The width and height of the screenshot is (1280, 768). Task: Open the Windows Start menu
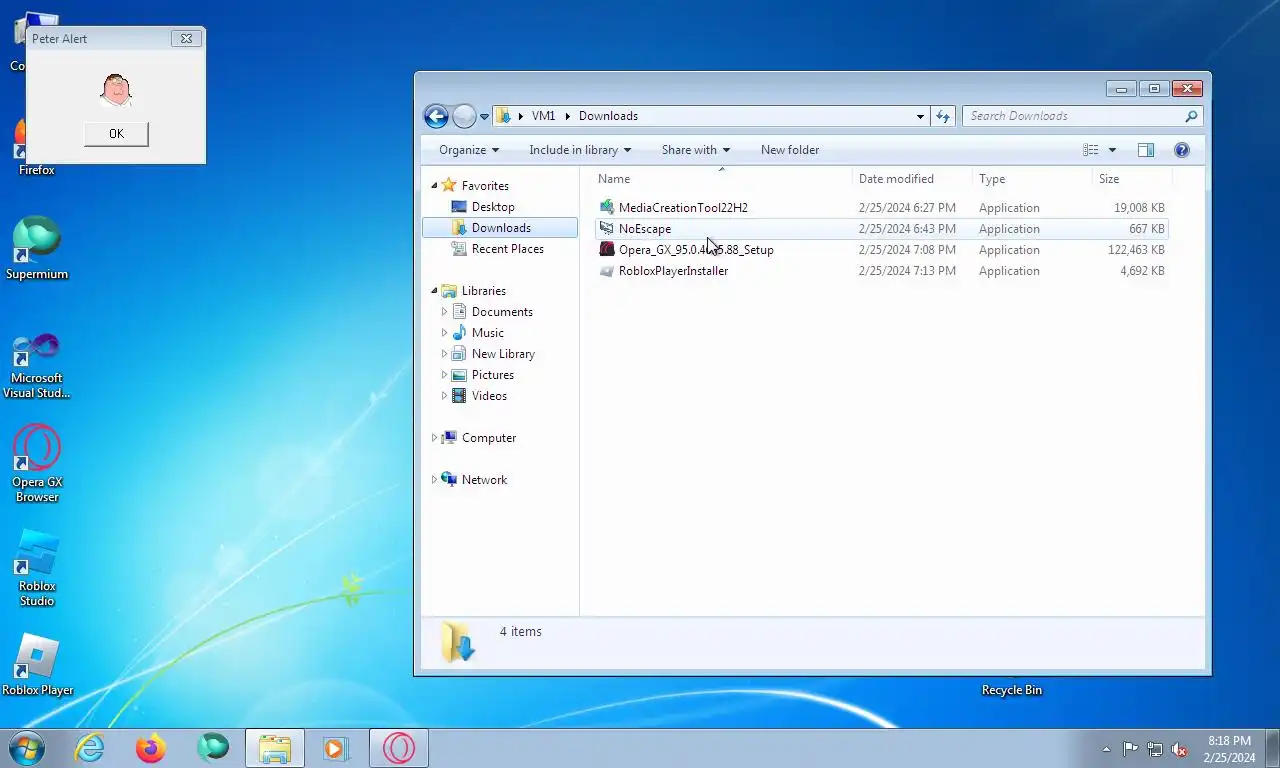pos(26,748)
